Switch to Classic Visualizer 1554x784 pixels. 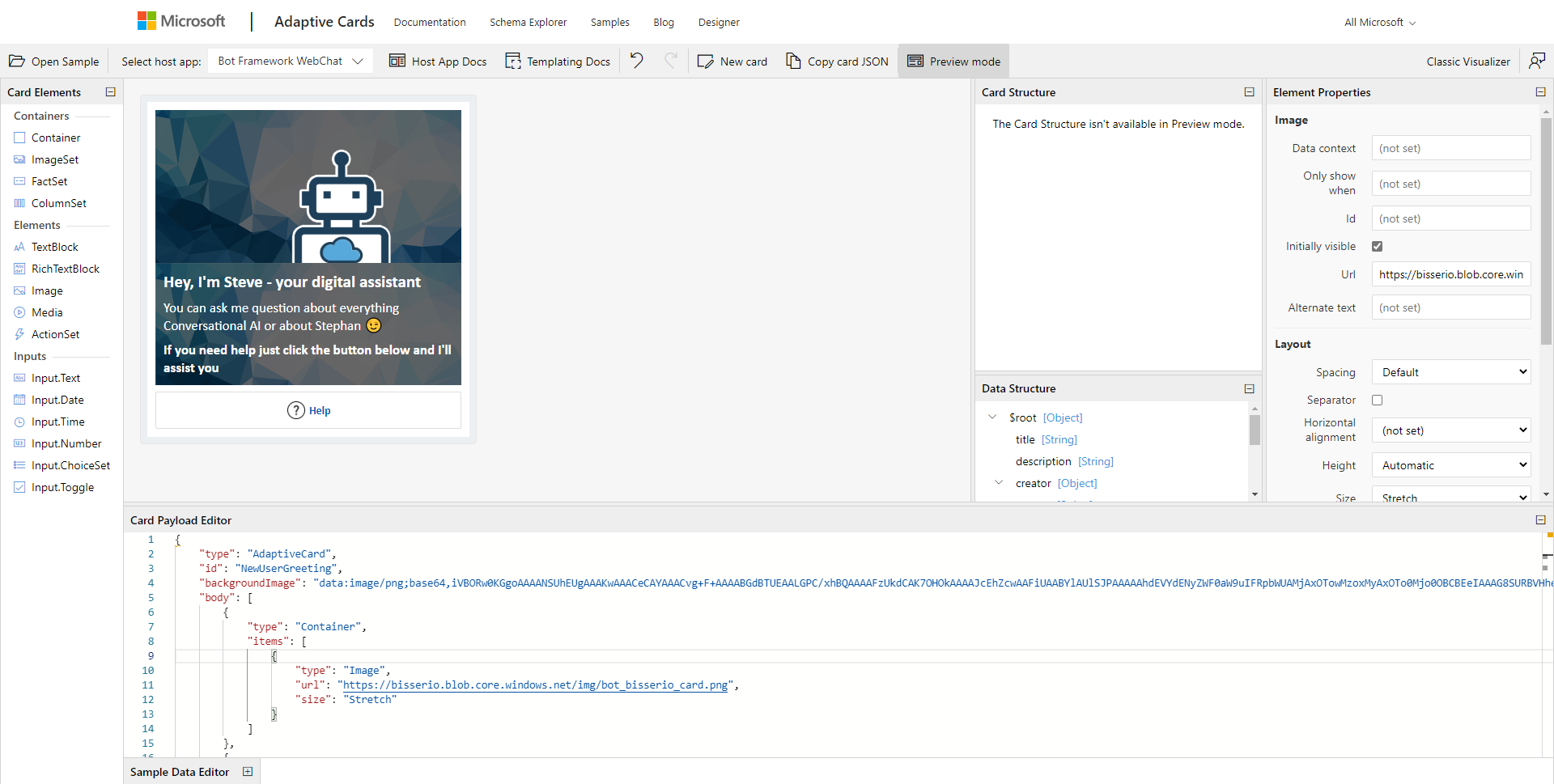[1468, 61]
